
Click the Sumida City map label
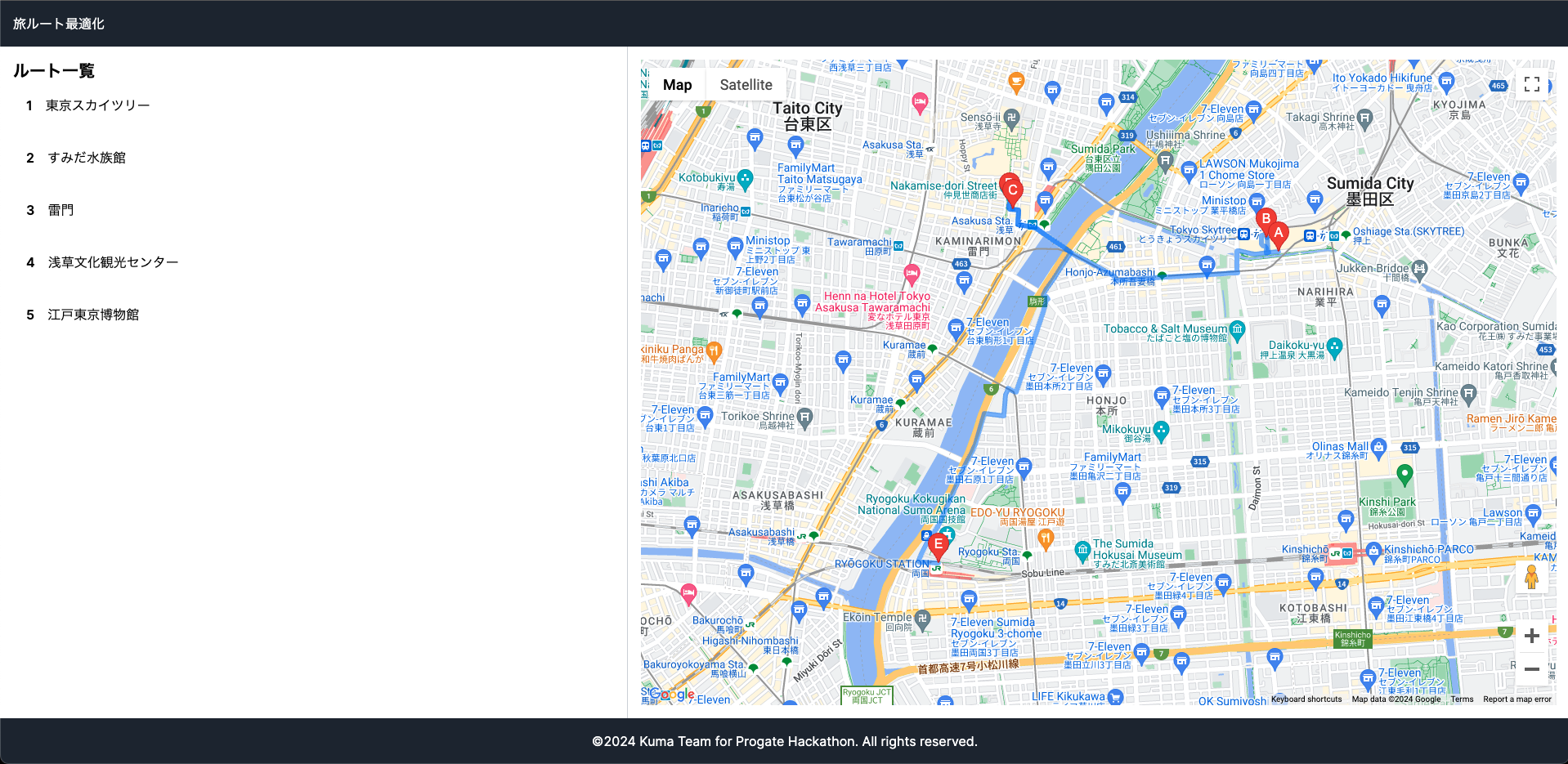1370,191
